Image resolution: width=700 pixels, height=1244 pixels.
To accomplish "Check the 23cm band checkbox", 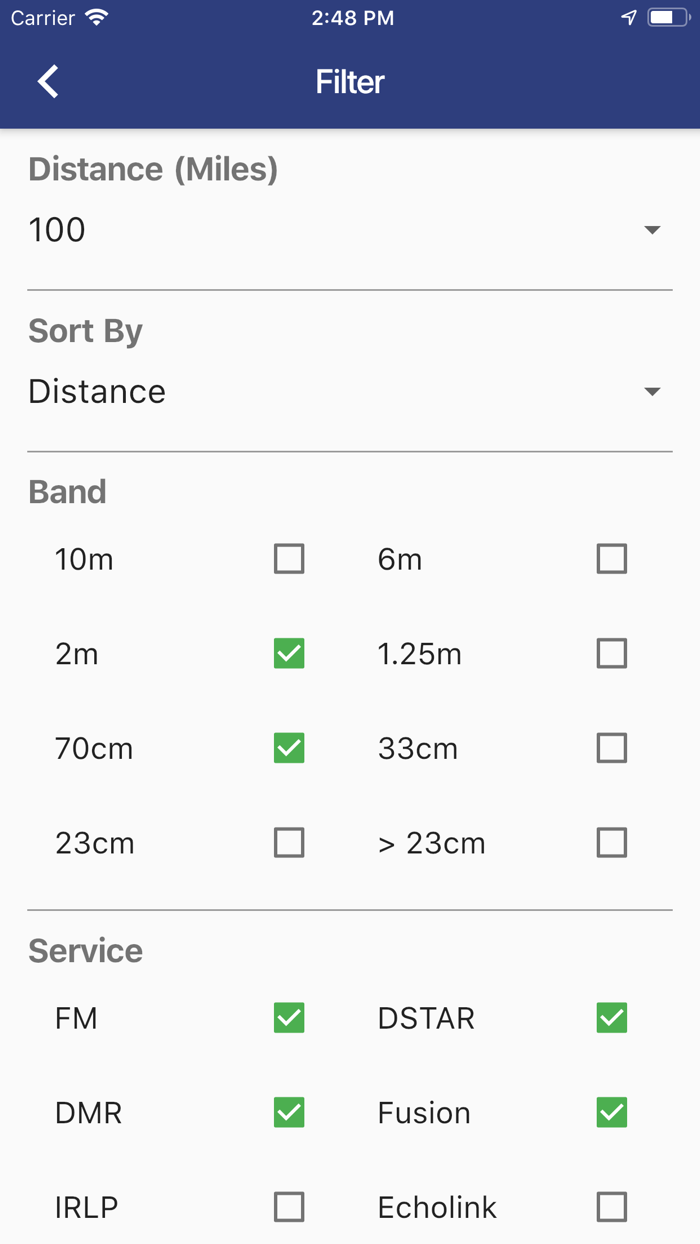I will click(x=289, y=843).
